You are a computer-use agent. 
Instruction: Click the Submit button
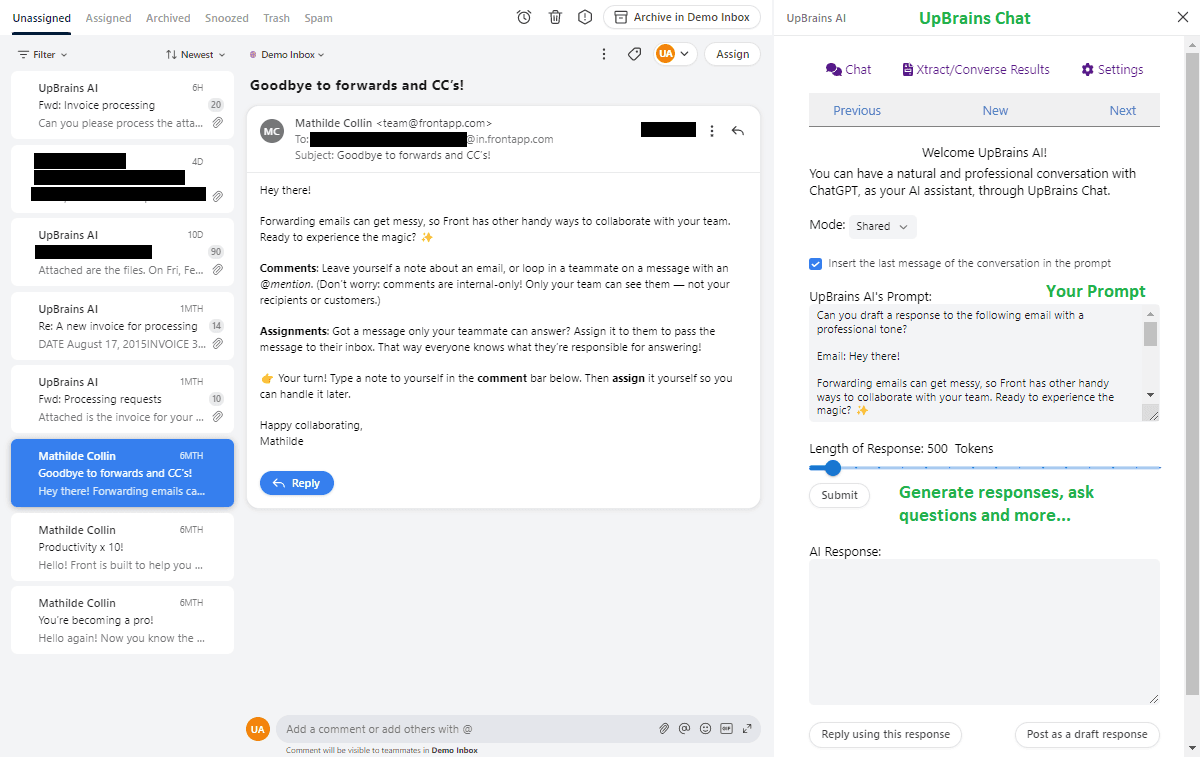(839, 495)
